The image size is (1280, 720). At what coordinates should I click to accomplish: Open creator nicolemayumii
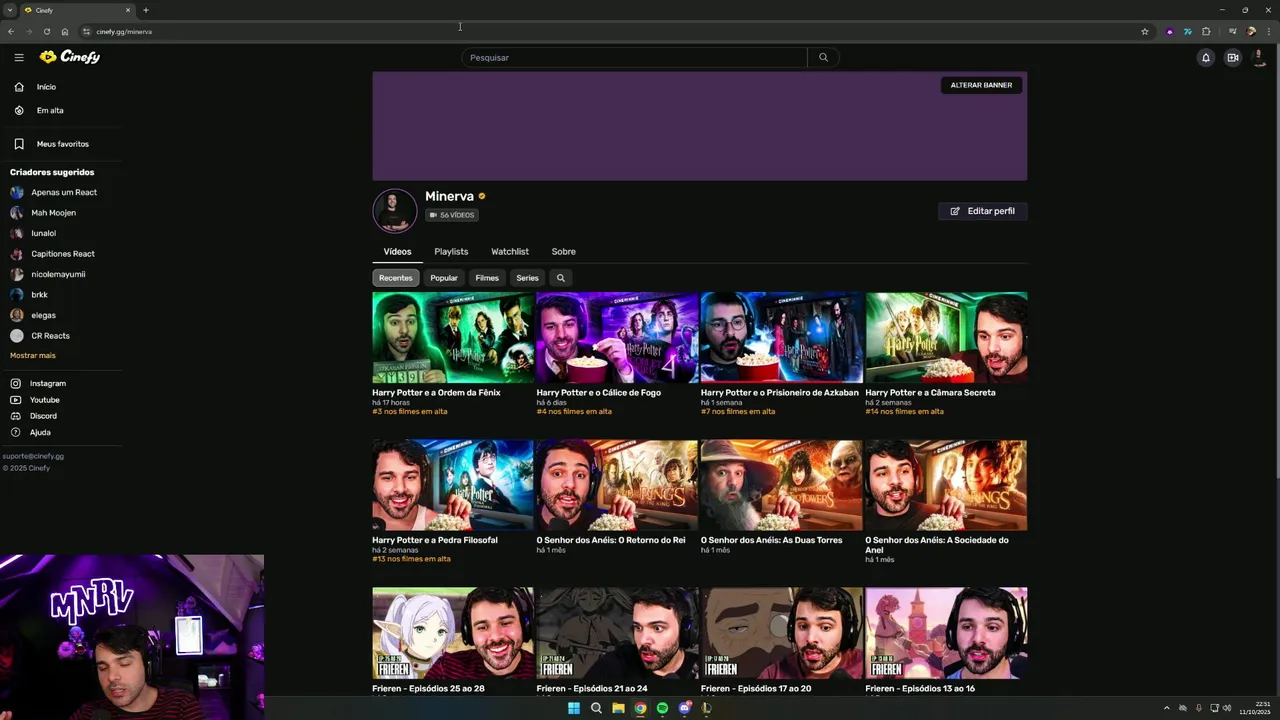coord(58,274)
